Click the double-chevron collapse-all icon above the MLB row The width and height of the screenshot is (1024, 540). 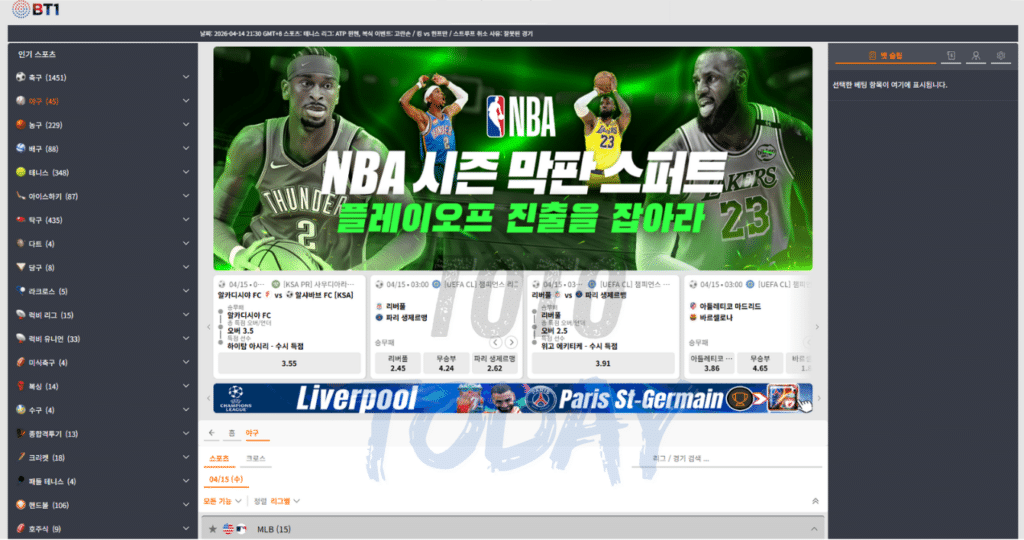(814, 500)
